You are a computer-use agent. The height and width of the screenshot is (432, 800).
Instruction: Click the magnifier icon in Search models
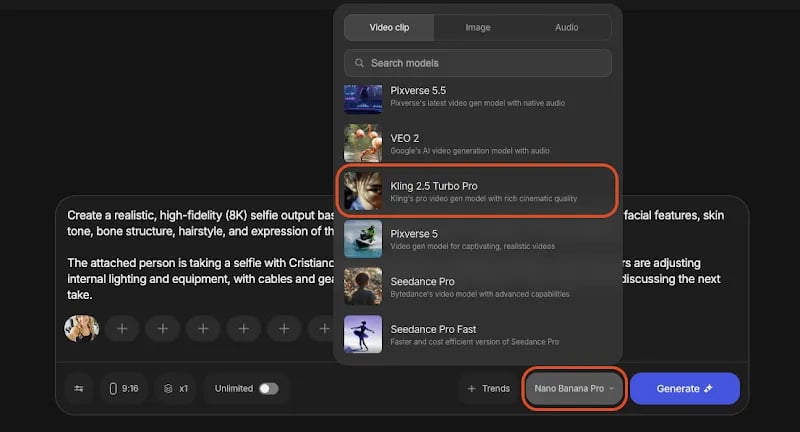coord(359,63)
